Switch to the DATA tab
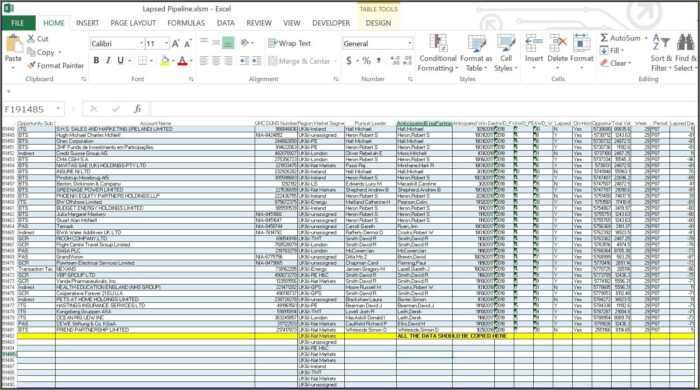Screen dimensions: 700x390 click(x=225, y=23)
